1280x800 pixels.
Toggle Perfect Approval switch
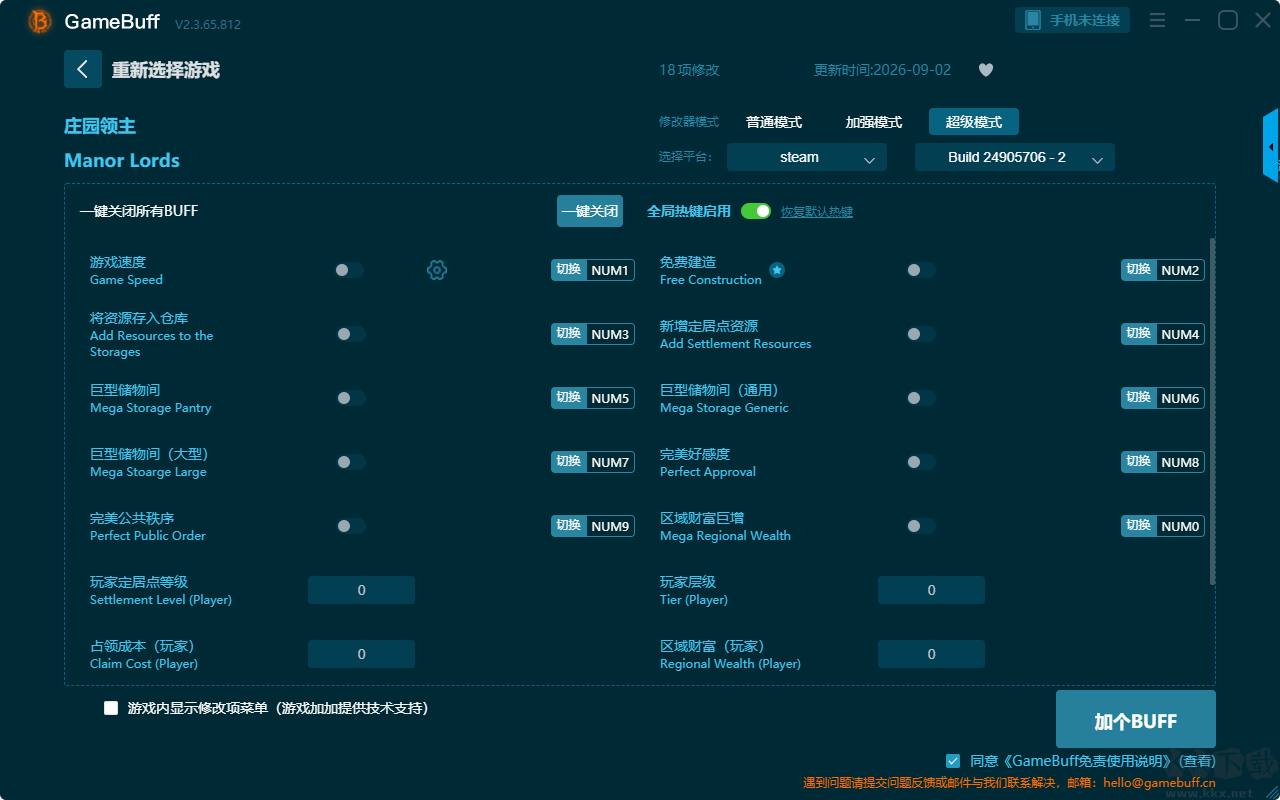click(921, 462)
